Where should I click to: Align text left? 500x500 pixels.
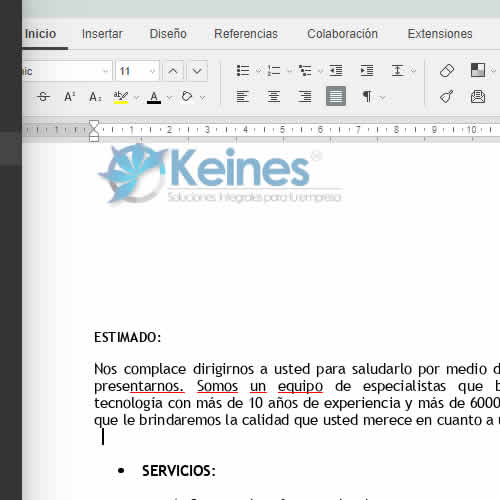click(243, 97)
